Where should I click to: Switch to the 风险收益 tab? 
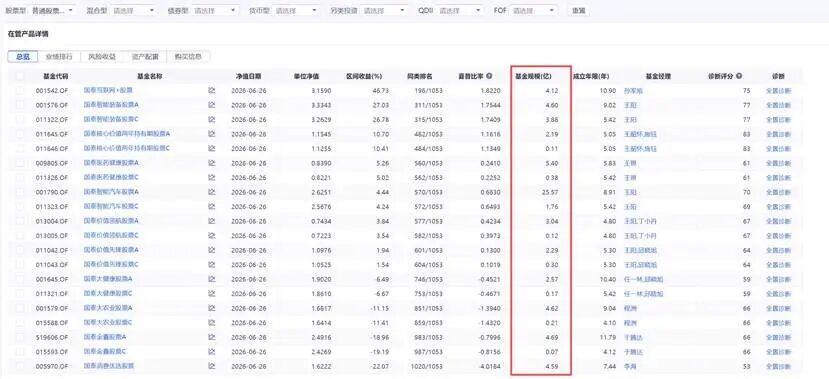tap(102, 57)
